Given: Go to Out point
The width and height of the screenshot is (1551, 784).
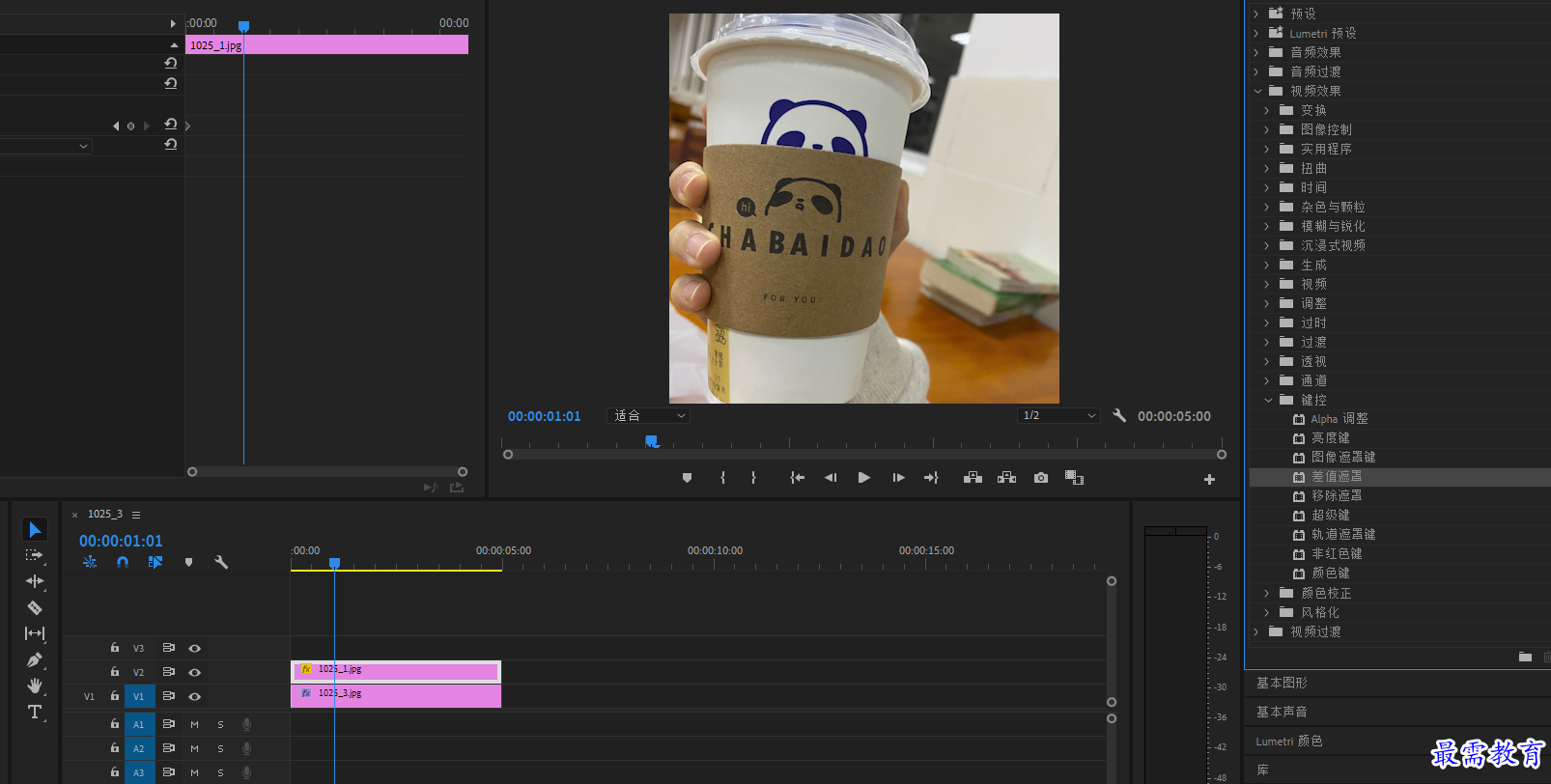Looking at the screenshot, I should 931,478.
